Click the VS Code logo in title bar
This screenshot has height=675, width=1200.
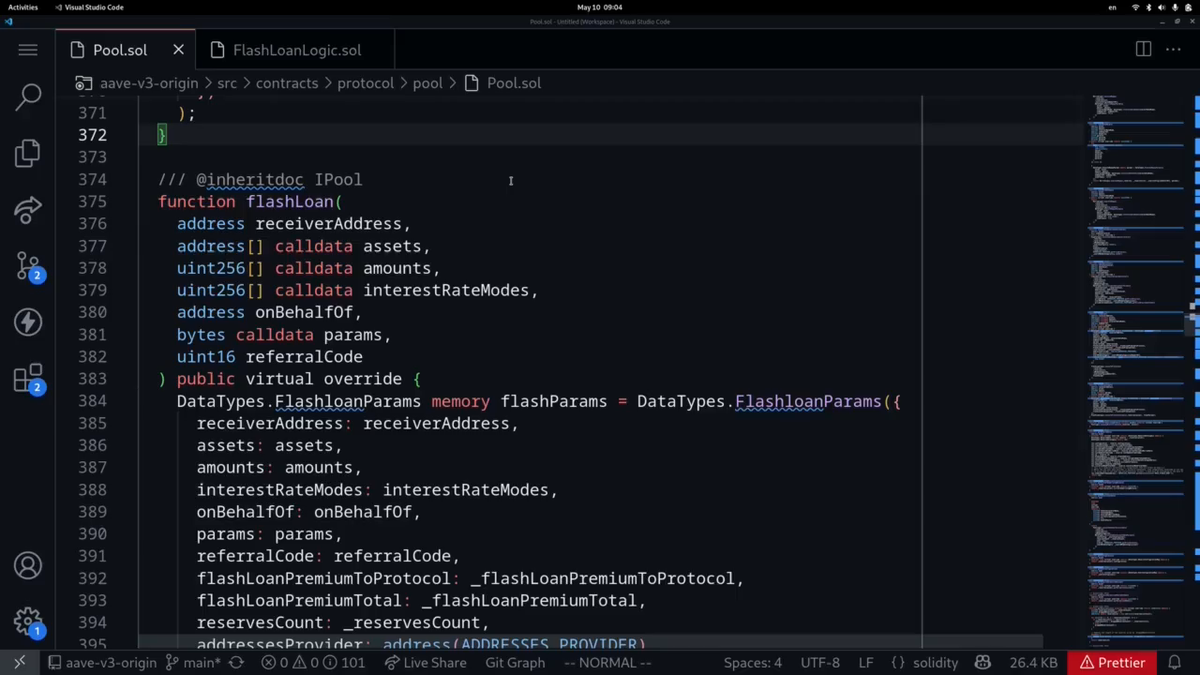tap(8, 21)
